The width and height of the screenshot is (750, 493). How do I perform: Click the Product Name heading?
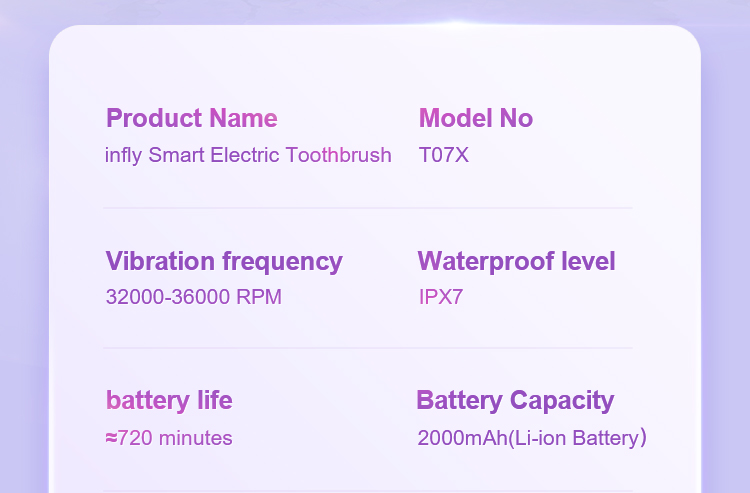point(191,118)
